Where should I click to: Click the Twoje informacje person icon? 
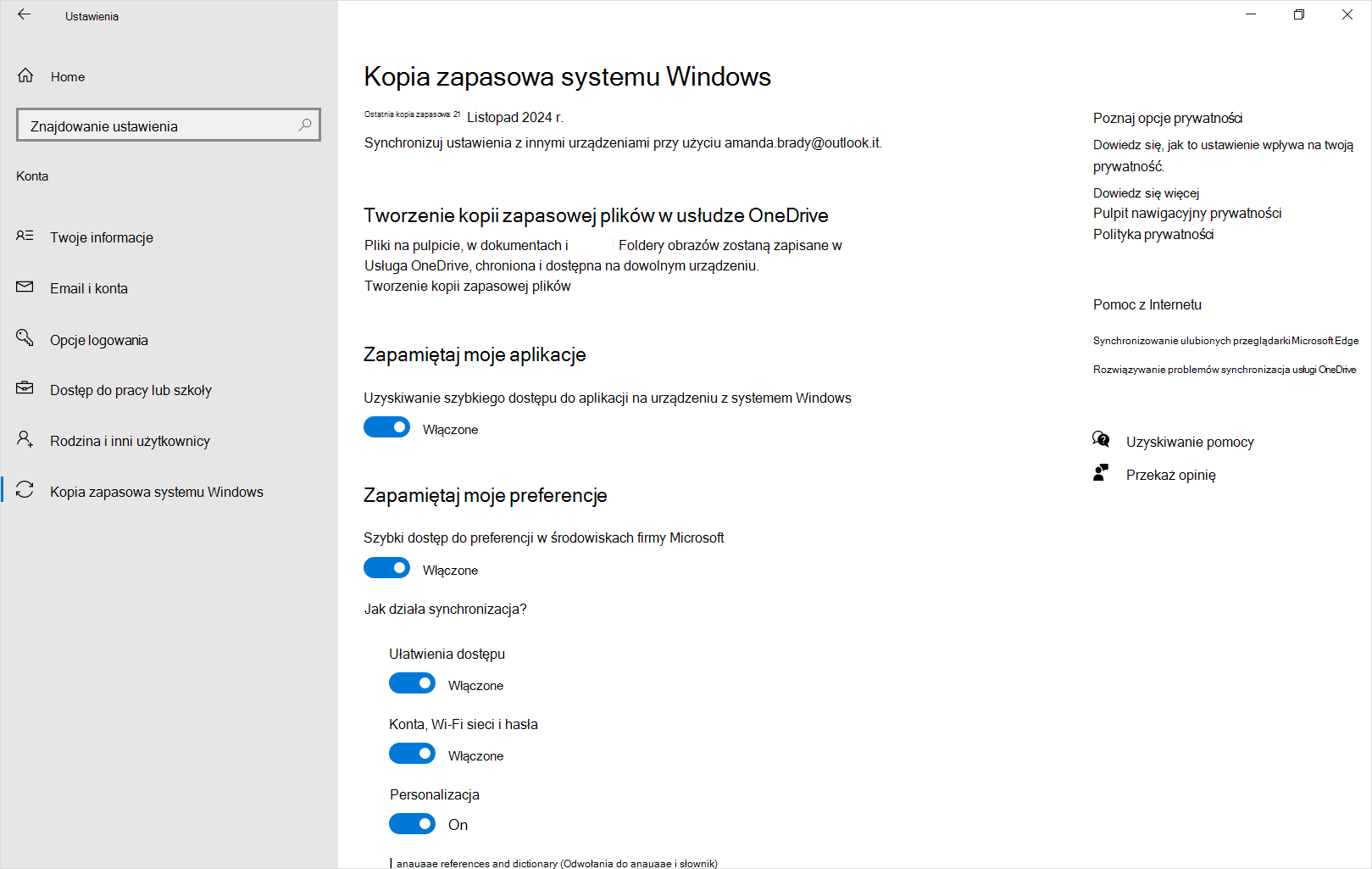pyautogui.click(x=25, y=236)
